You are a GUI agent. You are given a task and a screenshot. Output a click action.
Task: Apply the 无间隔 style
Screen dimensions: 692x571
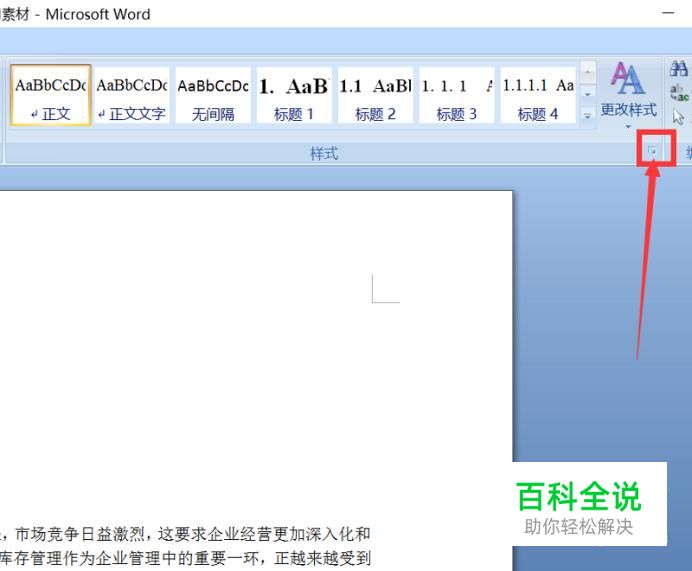pyautogui.click(x=213, y=95)
